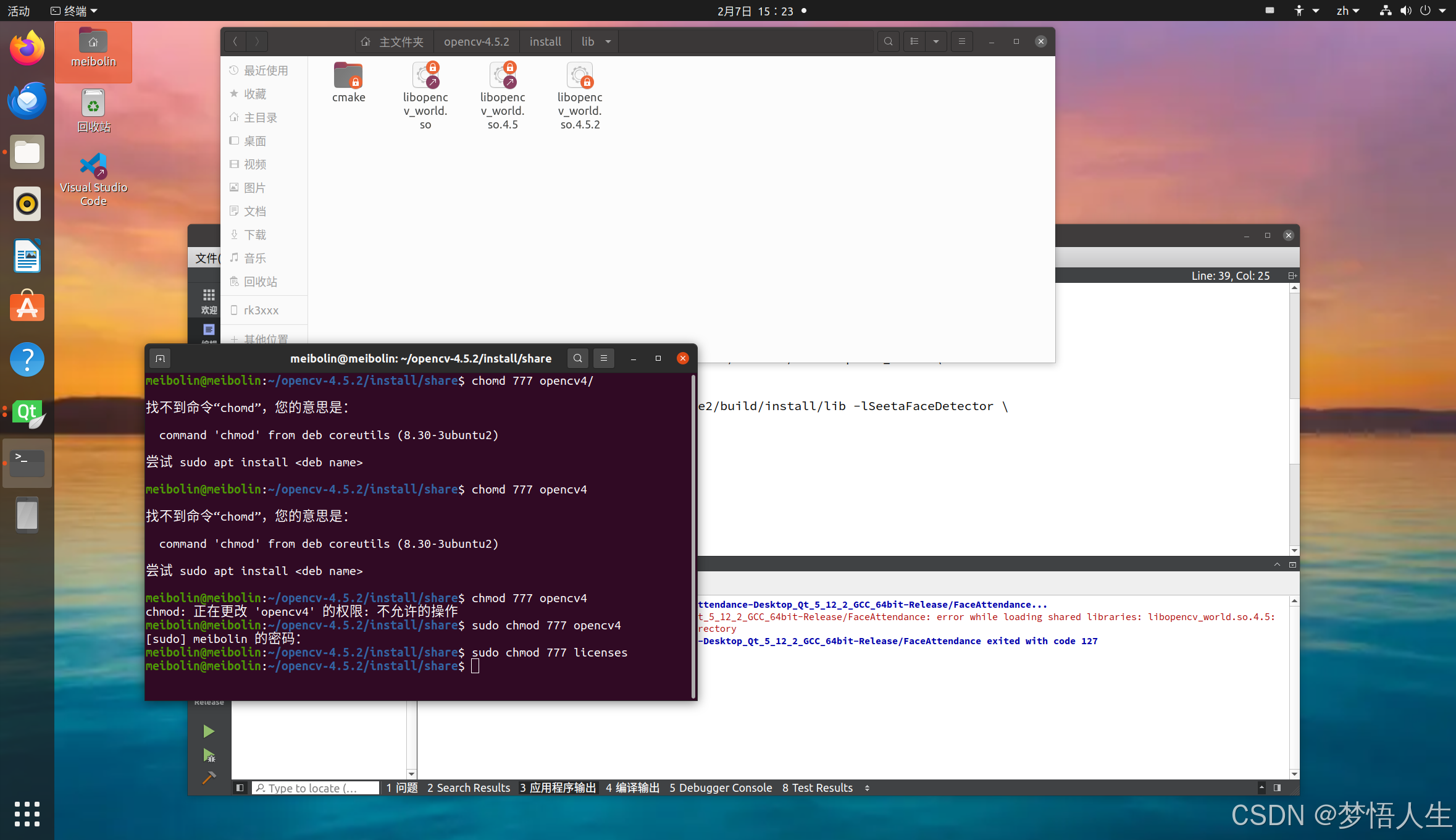Click the Qt Creator build hammer icon
Viewport: 1456px width, 840px height.
[x=209, y=778]
